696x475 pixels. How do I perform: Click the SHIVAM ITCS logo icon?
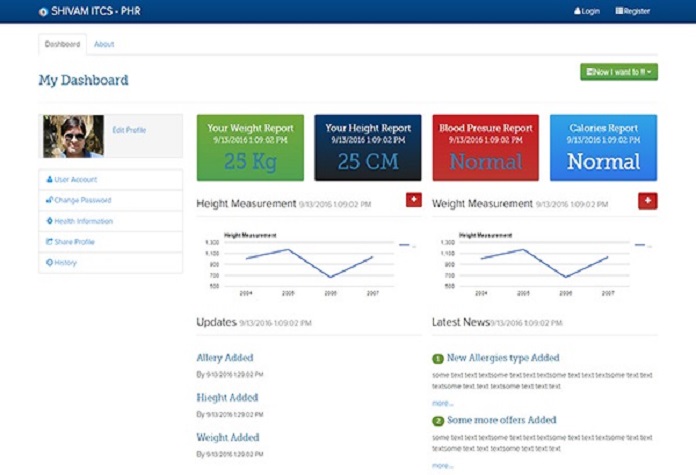[43, 12]
